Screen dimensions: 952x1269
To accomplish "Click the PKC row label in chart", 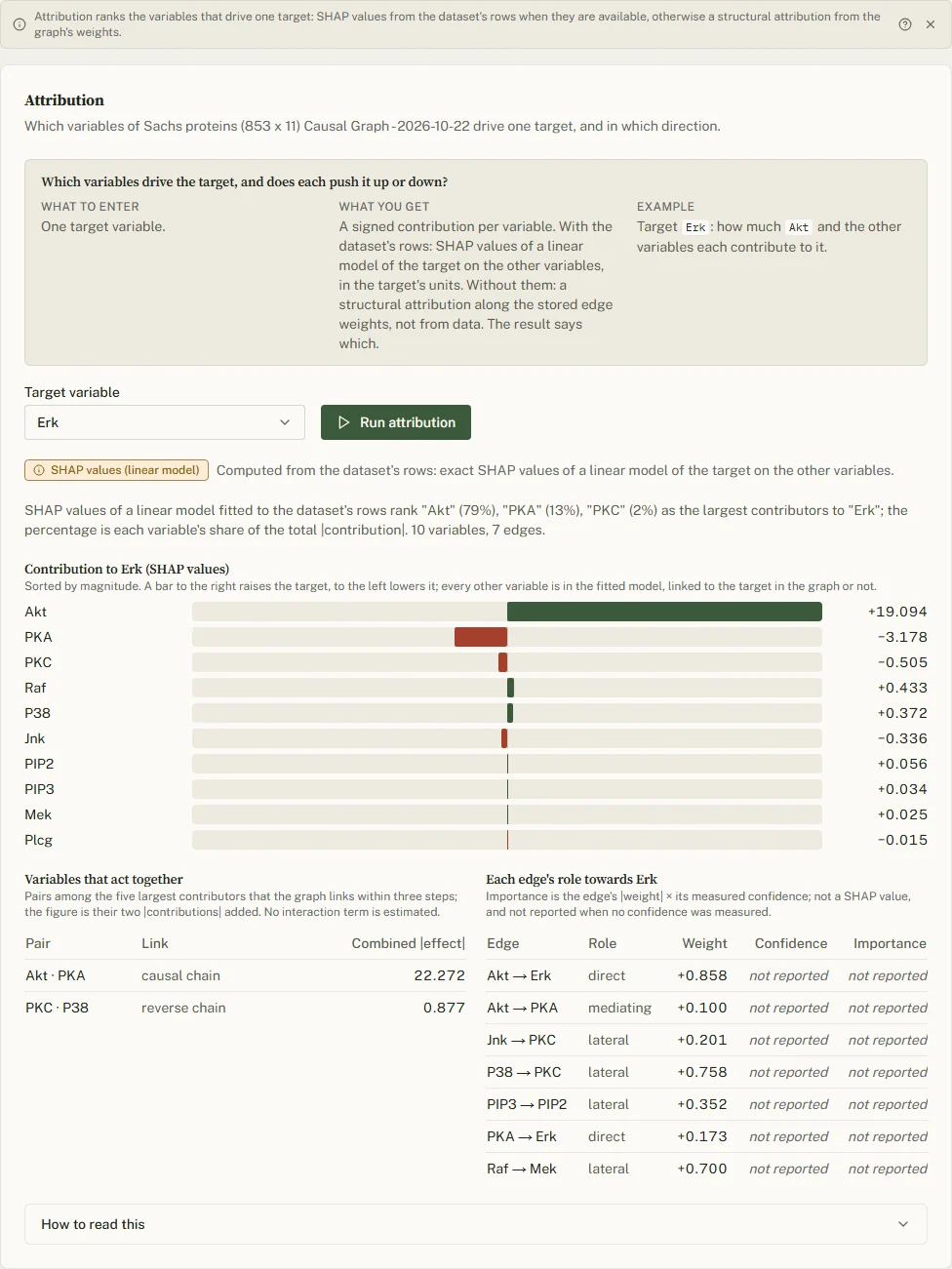I will point(38,662).
